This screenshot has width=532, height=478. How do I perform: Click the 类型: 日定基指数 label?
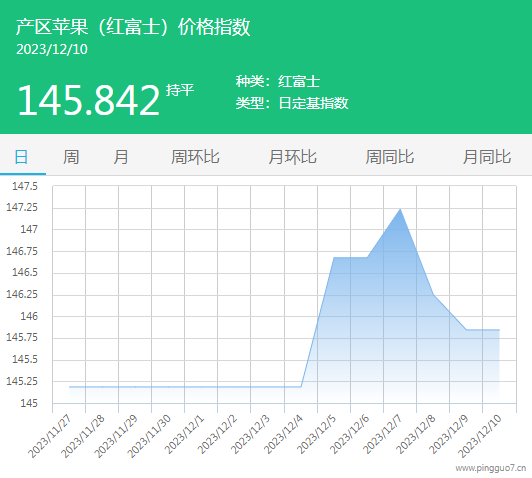point(292,103)
